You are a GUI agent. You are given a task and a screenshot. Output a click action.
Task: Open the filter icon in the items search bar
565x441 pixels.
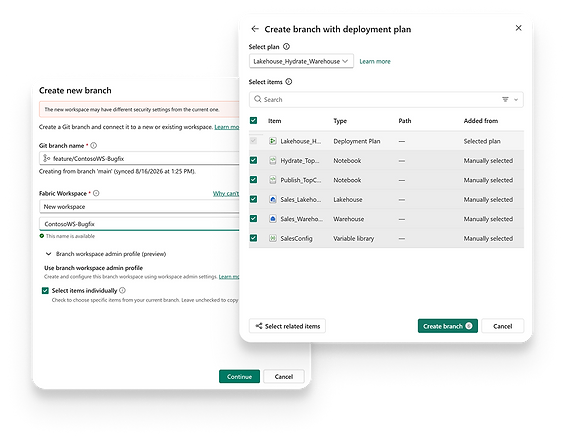pos(505,99)
